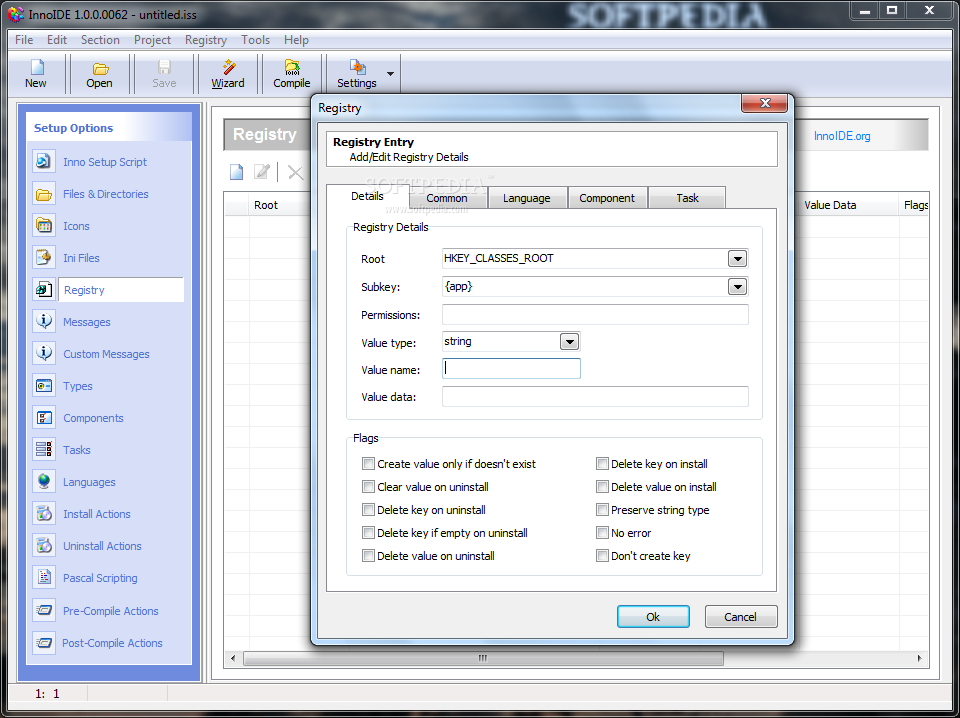Open the Tools menu
This screenshot has height=718, width=960.
(x=255, y=40)
